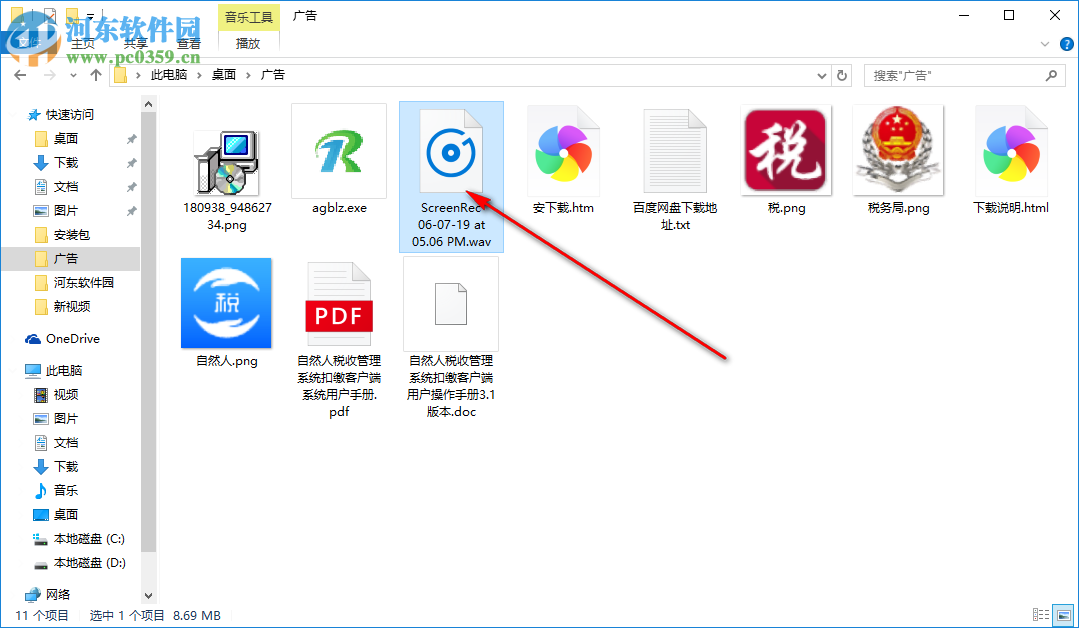Go back with the back arrow
This screenshot has height=628, width=1079.
[20, 75]
